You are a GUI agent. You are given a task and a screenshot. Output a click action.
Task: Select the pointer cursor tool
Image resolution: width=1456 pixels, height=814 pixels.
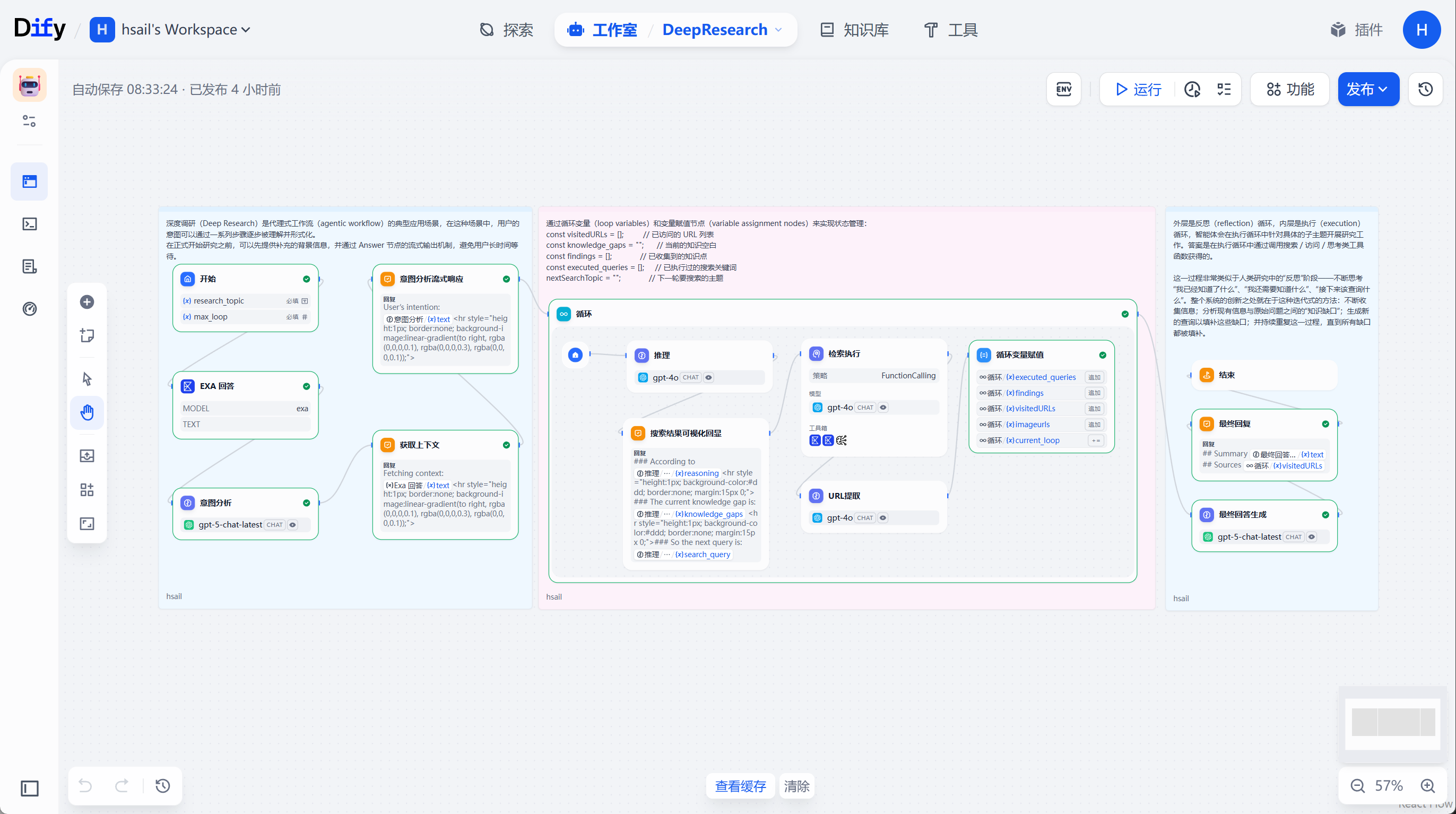[87, 378]
